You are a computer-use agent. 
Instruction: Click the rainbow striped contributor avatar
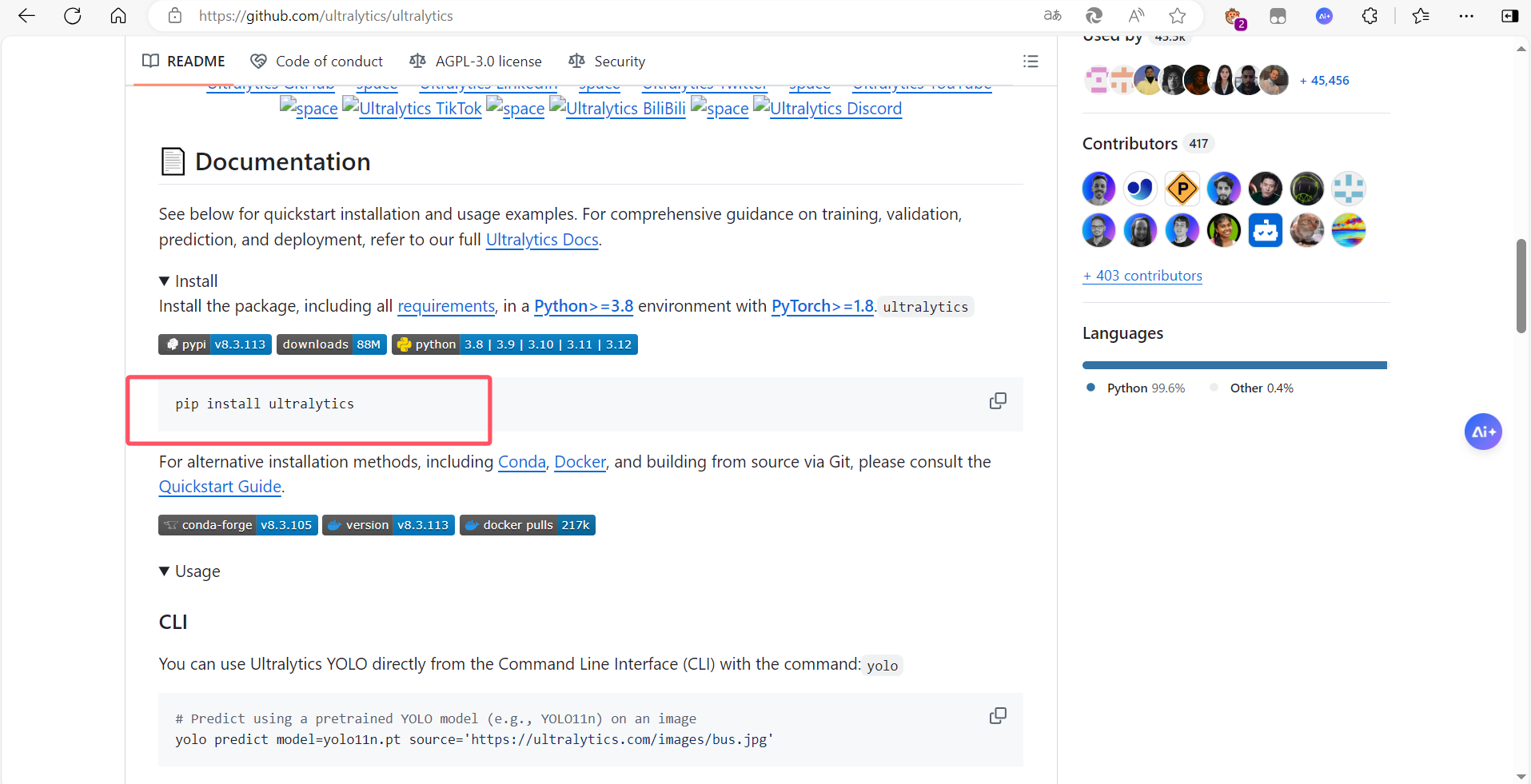pos(1348,231)
